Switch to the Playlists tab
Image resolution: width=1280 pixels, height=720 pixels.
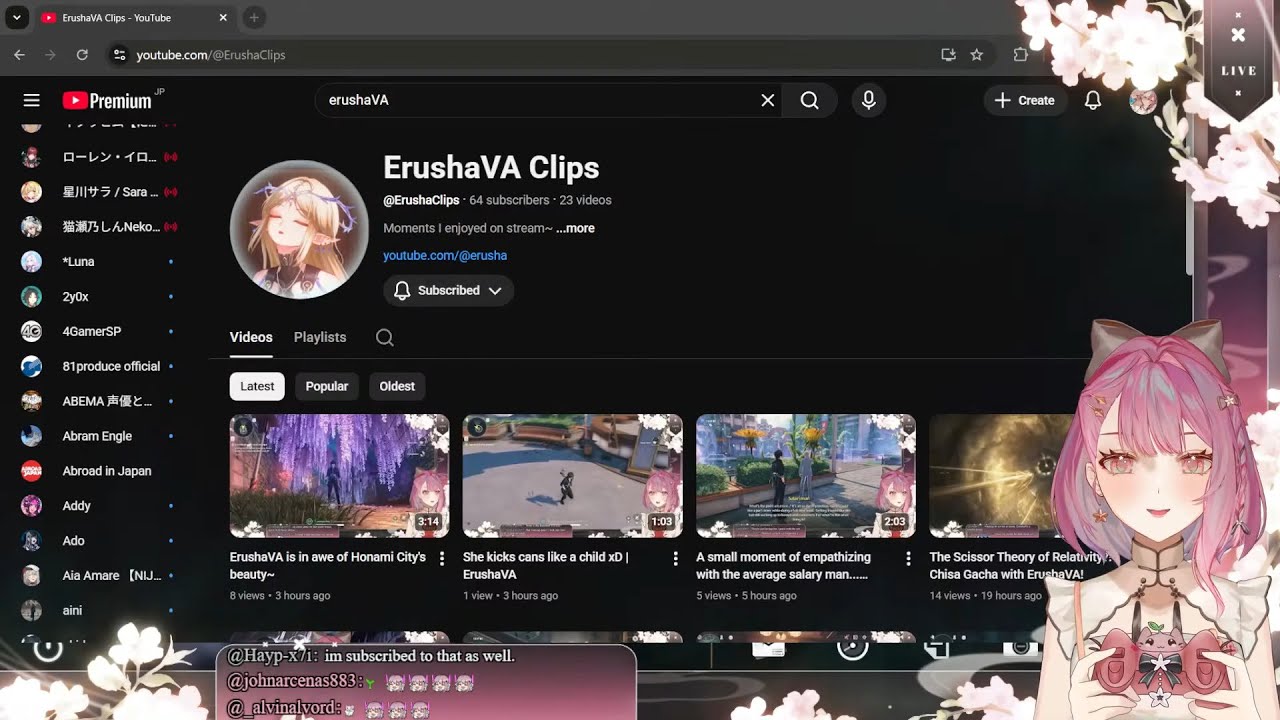pos(320,337)
